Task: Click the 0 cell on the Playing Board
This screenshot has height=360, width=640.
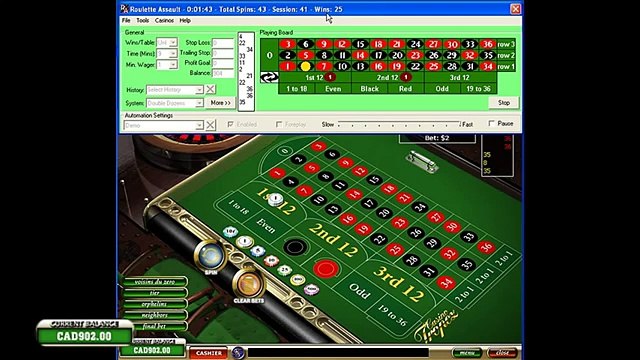Action: 269,55
